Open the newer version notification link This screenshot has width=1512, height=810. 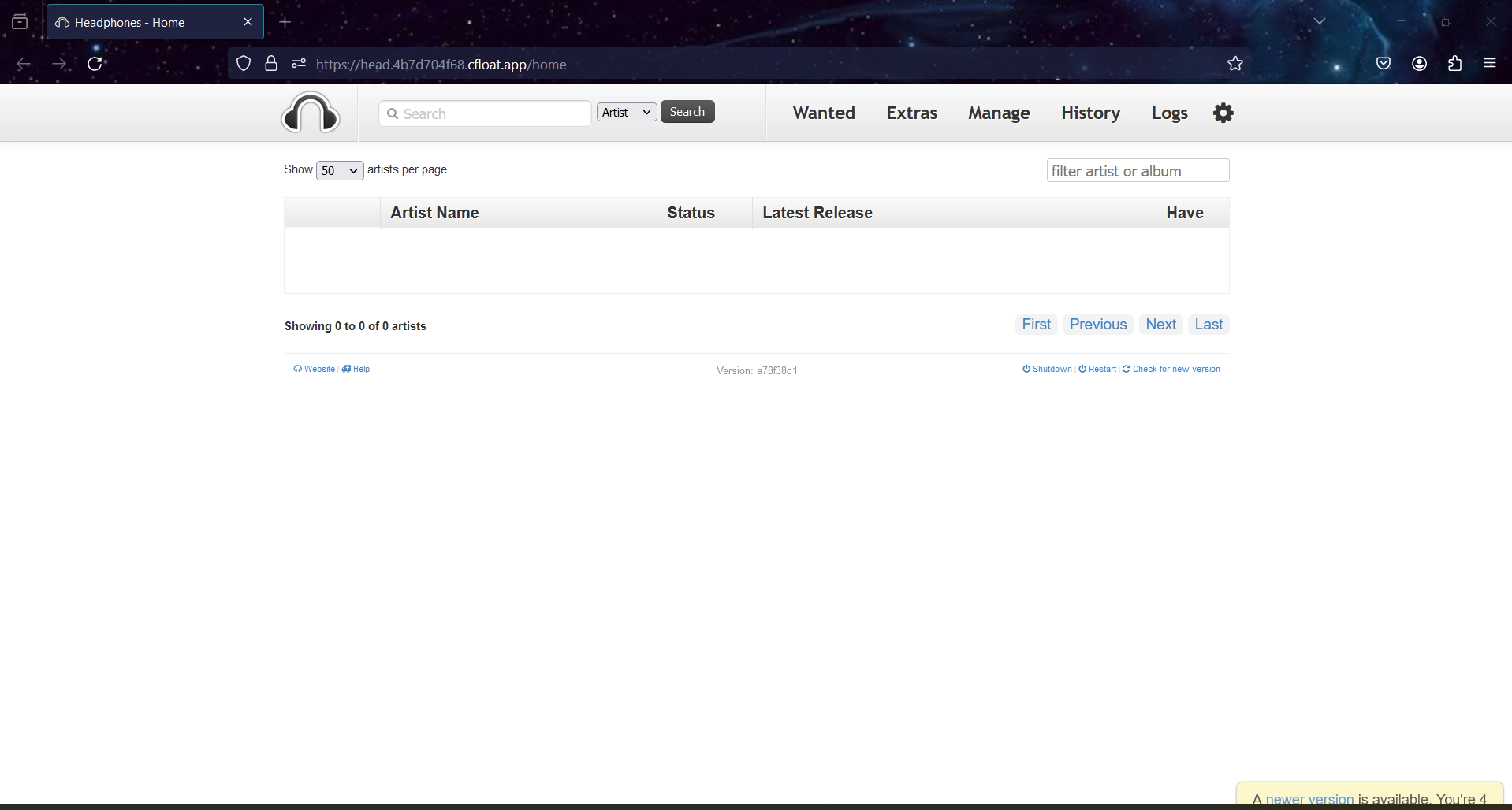coord(1309,799)
